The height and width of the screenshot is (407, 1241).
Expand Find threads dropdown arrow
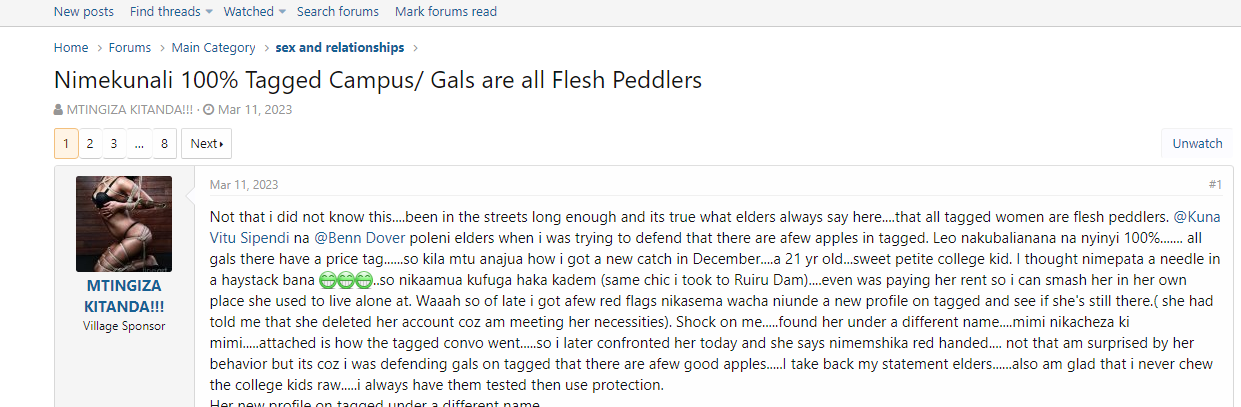point(209,12)
